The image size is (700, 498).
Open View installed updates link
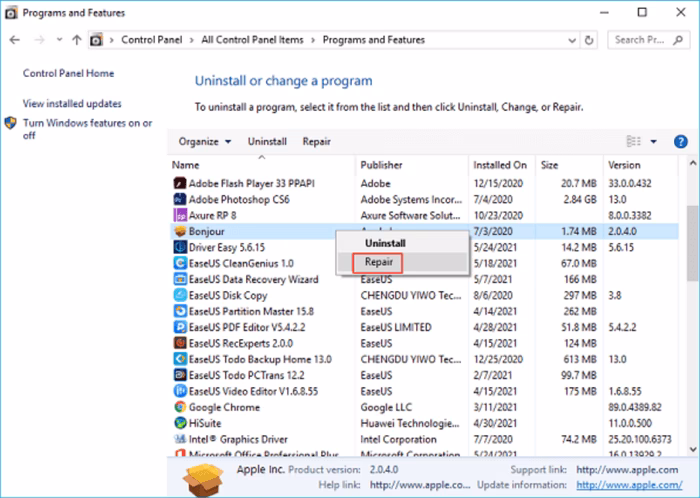[72, 104]
